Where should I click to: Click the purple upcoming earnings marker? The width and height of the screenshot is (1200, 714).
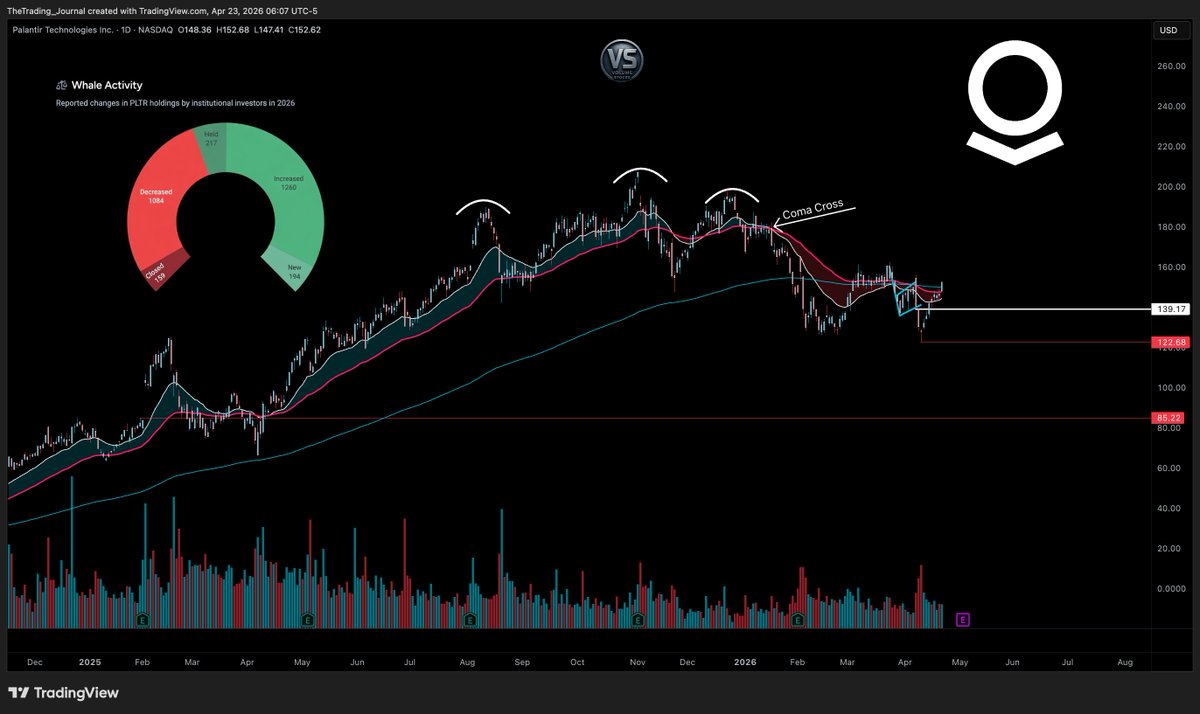click(962, 620)
